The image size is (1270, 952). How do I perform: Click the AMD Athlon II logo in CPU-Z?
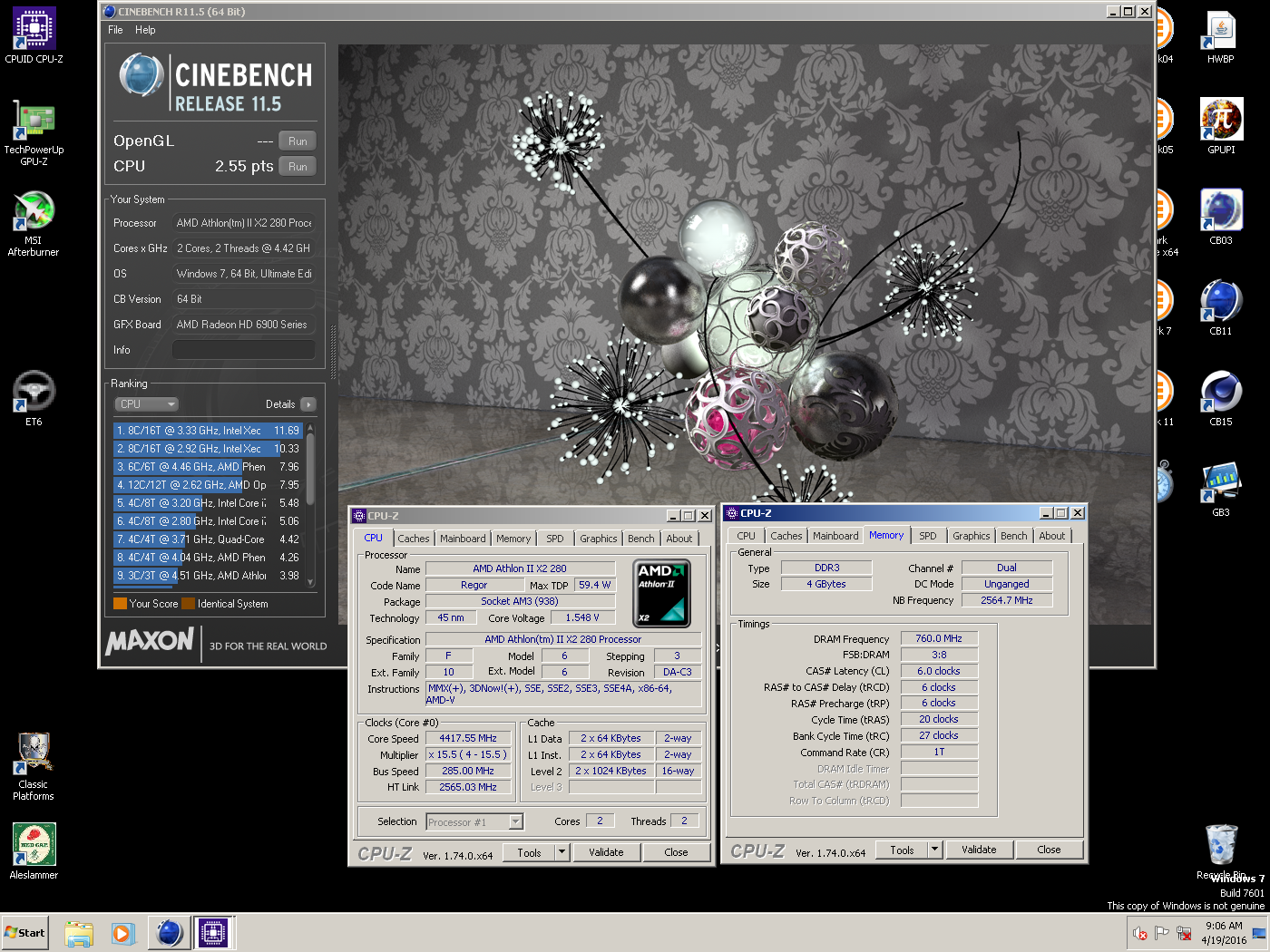click(x=661, y=593)
